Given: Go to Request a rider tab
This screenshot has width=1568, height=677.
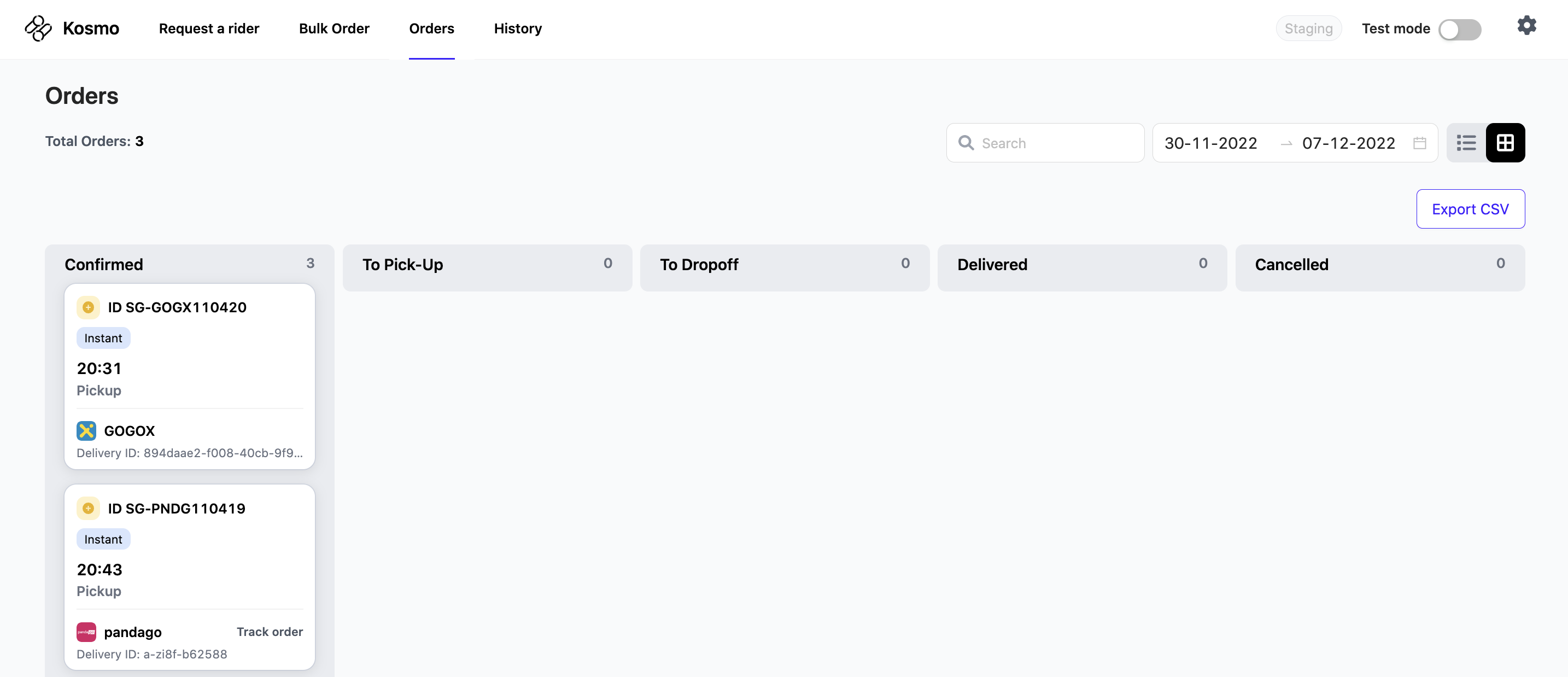Looking at the screenshot, I should 209,28.
